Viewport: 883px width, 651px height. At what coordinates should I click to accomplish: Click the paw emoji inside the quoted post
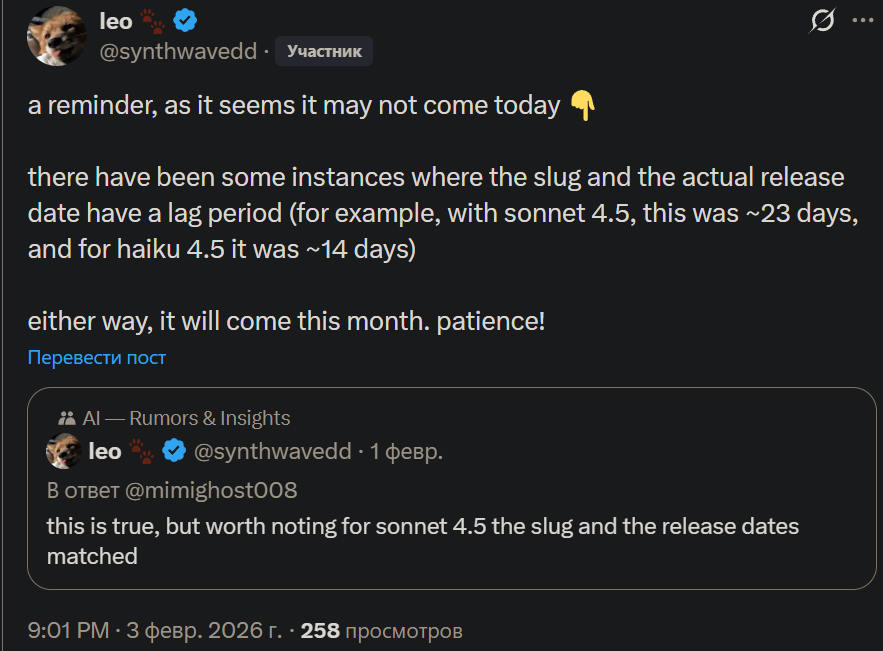142,451
